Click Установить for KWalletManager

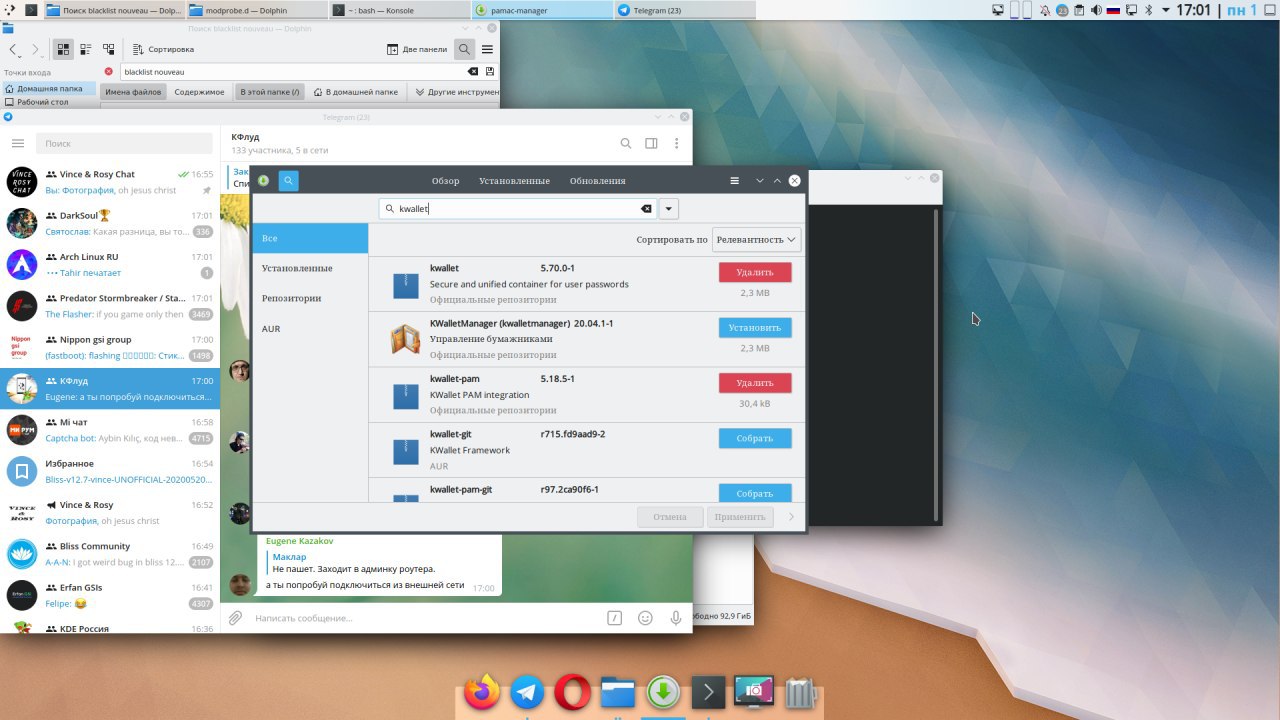coord(755,327)
